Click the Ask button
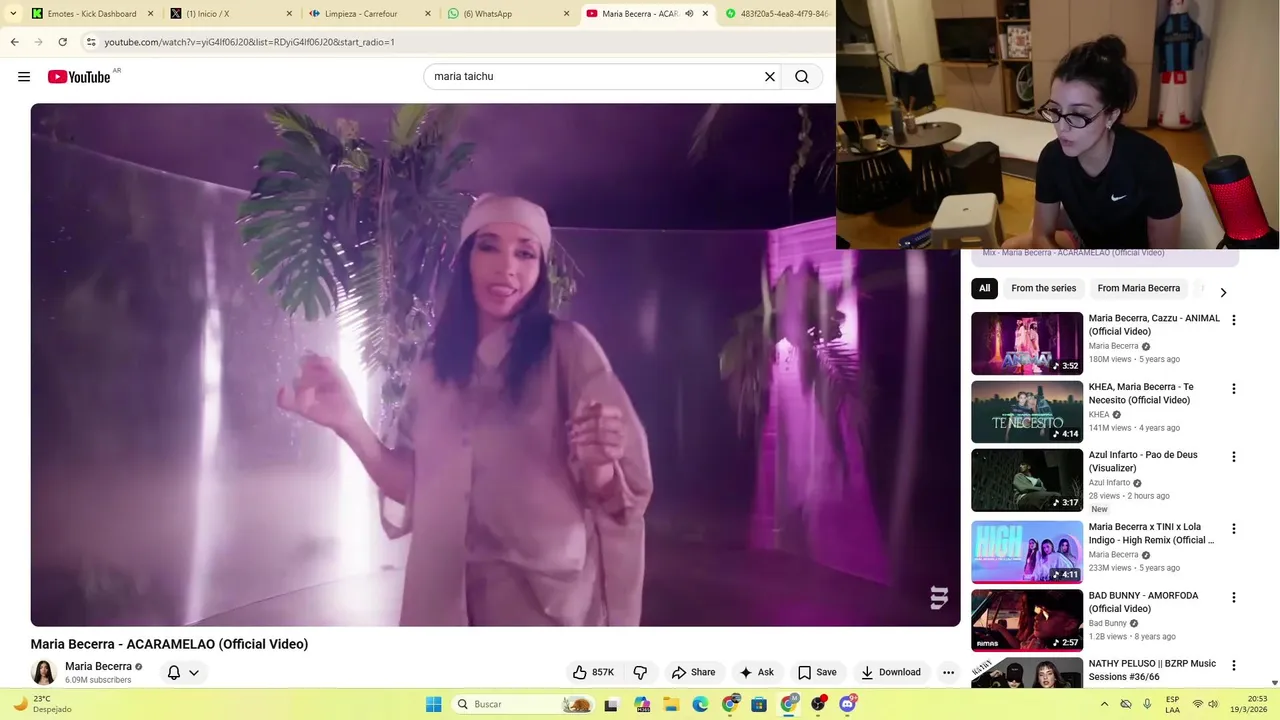Viewport: 1280px width, 720px height. point(756,672)
